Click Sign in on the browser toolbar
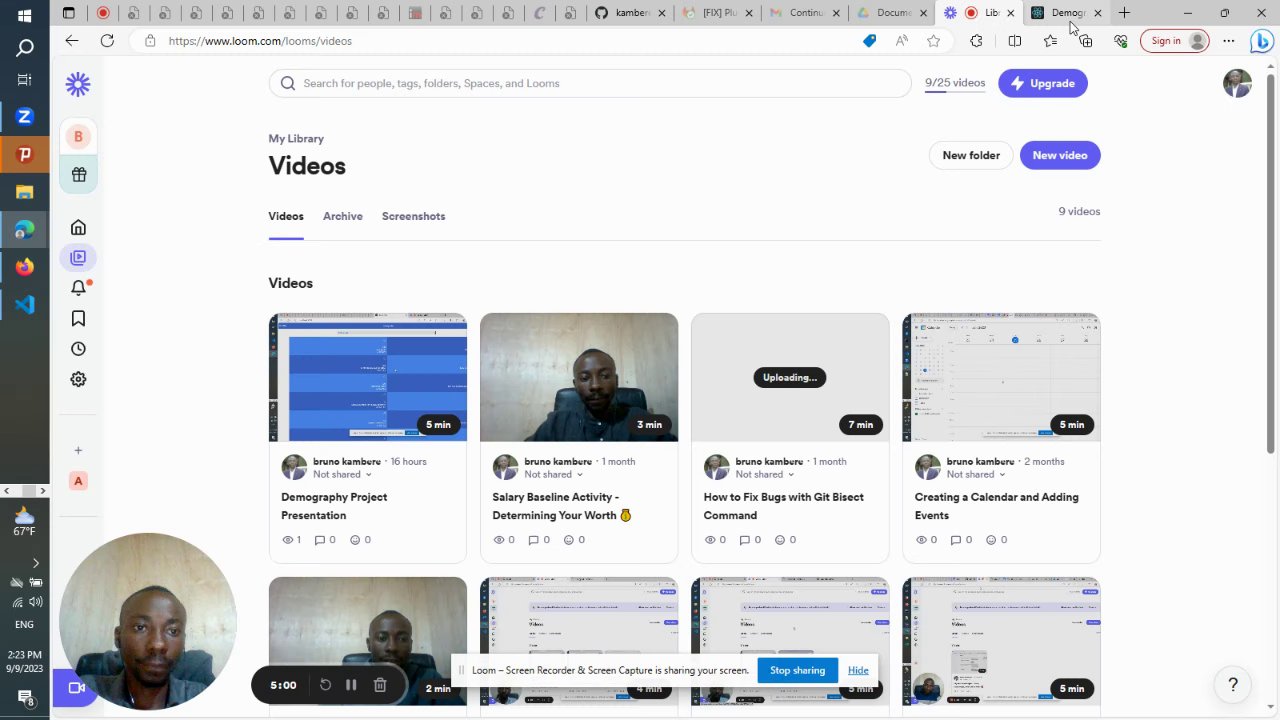This screenshot has height=720, width=1280. coord(1175,41)
